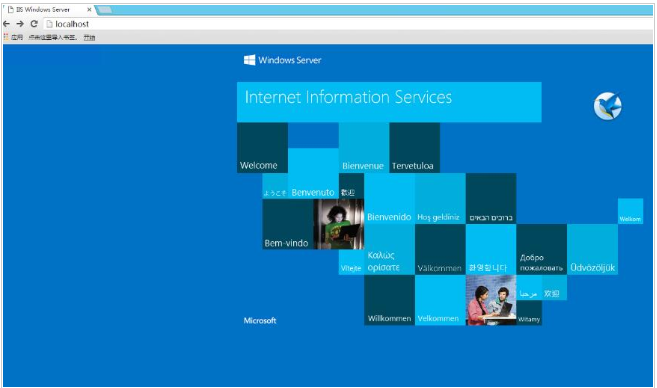The height and width of the screenshot is (388, 657).
Task: Close the IIS Windows Server tab
Action: pos(89,9)
